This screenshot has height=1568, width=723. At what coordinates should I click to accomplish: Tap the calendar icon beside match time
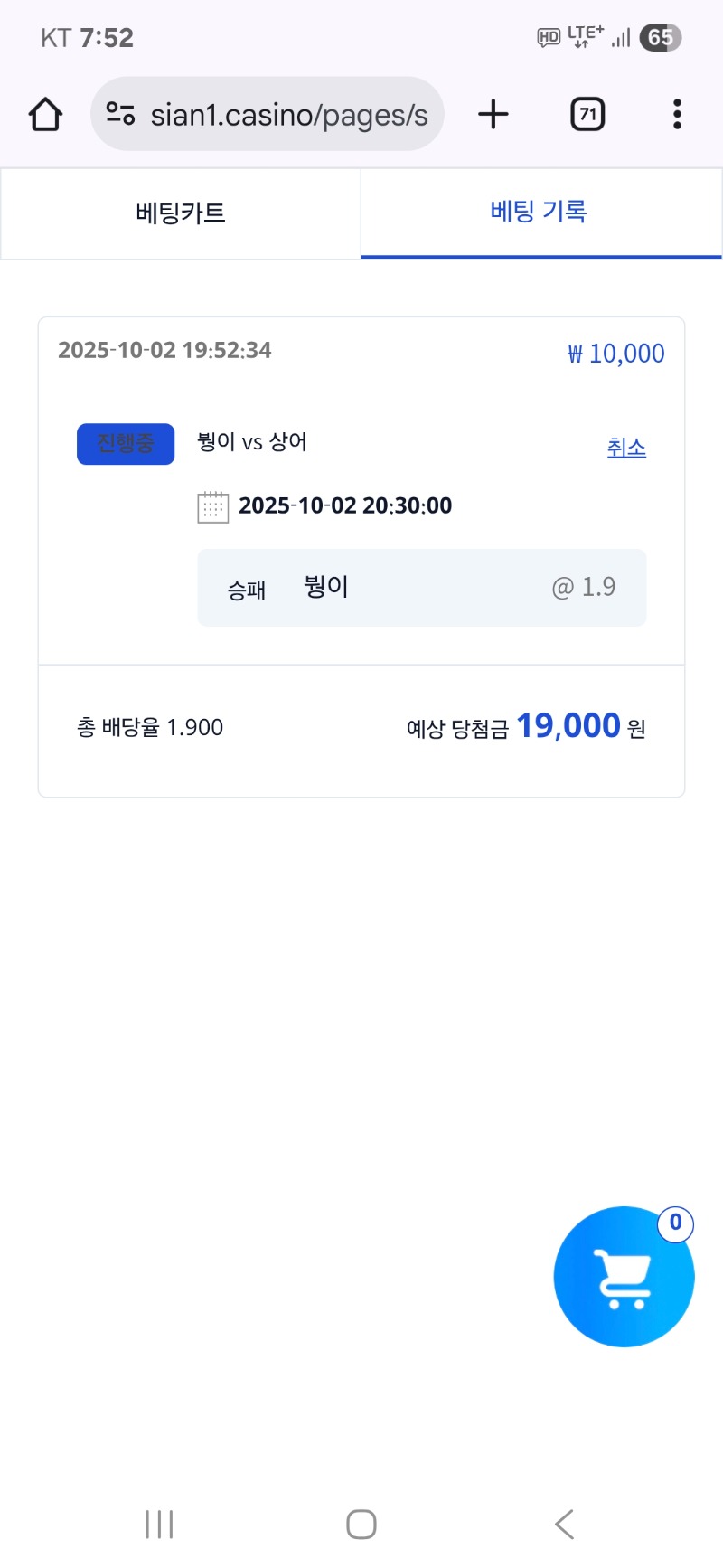pyautogui.click(x=213, y=506)
